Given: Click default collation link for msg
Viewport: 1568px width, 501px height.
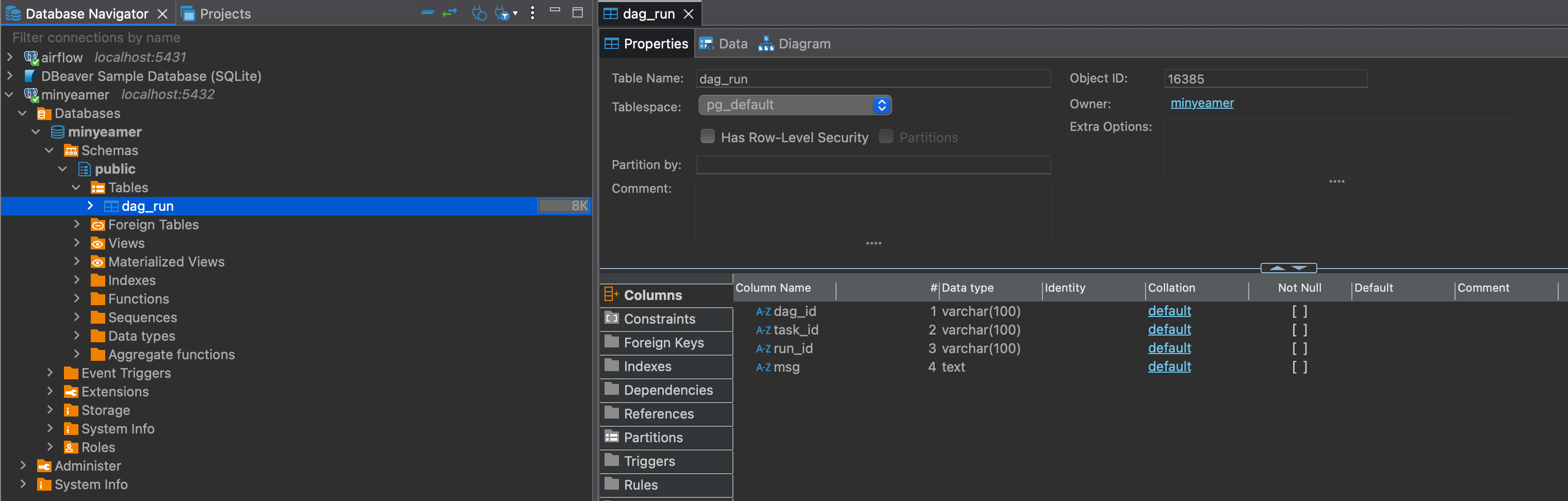Looking at the screenshot, I should (x=1169, y=366).
